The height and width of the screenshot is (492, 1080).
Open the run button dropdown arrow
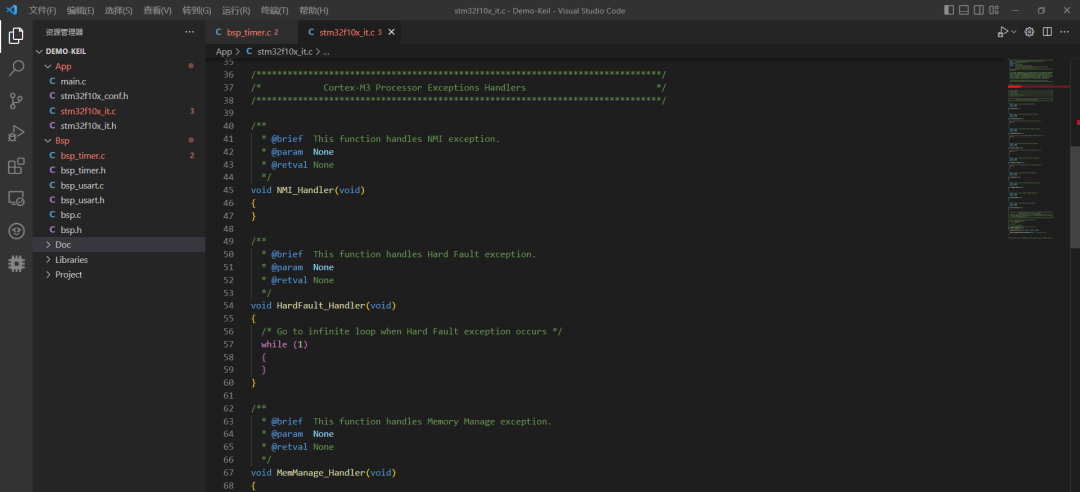[x=1014, y=32]
